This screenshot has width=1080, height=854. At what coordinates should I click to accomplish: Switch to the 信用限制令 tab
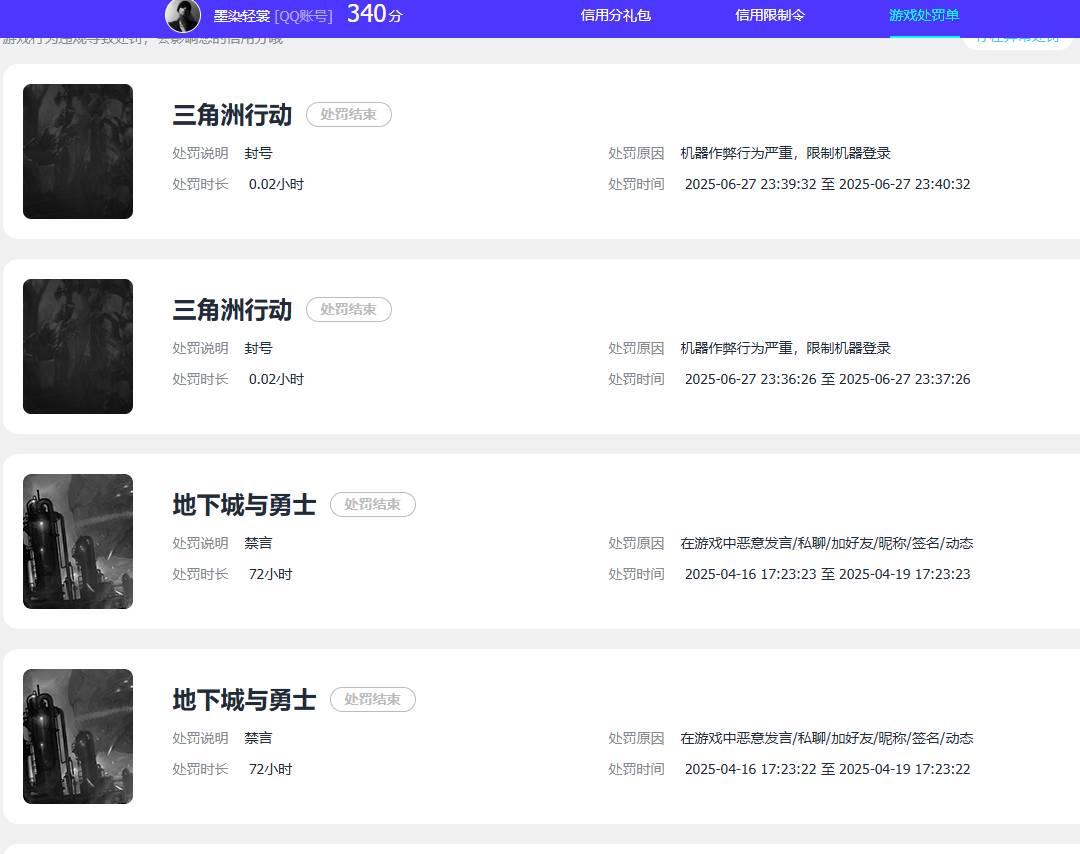click(770, 15)
